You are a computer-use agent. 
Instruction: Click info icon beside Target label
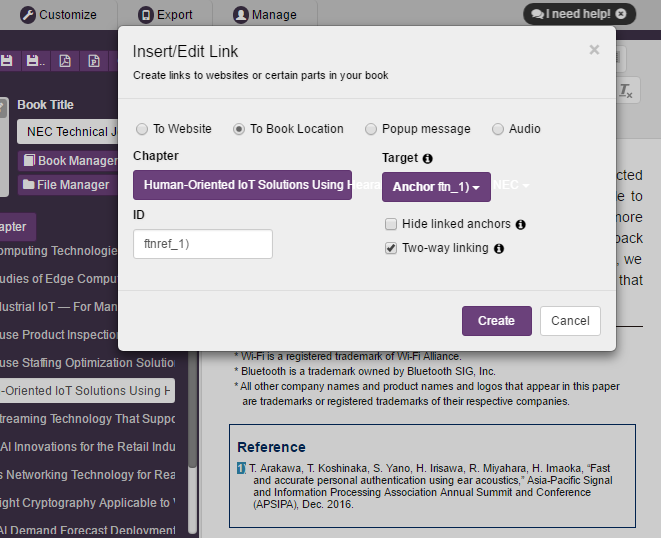point(428,158)
